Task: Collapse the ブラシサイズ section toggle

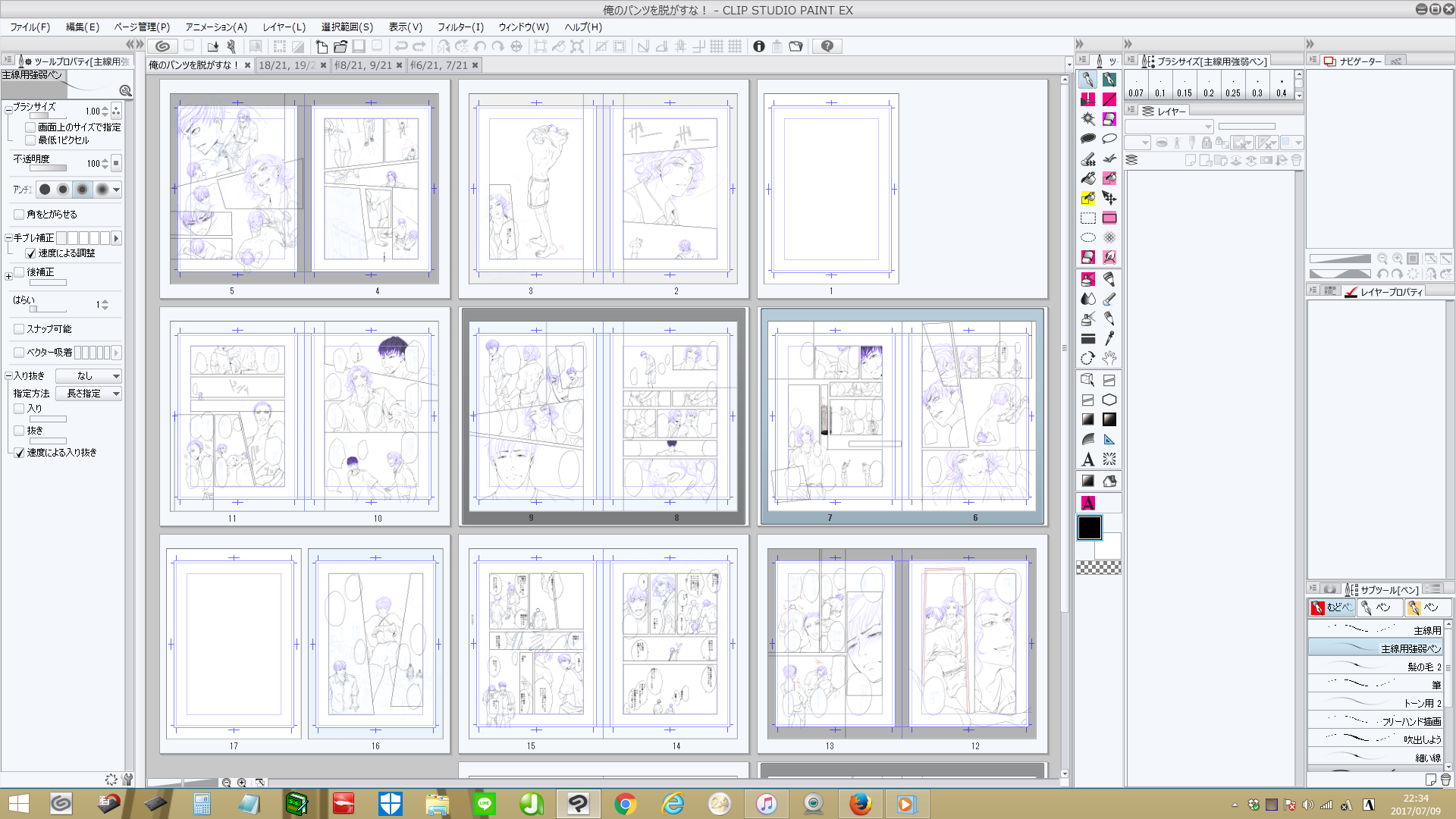Action: click(x=8, y=111)
